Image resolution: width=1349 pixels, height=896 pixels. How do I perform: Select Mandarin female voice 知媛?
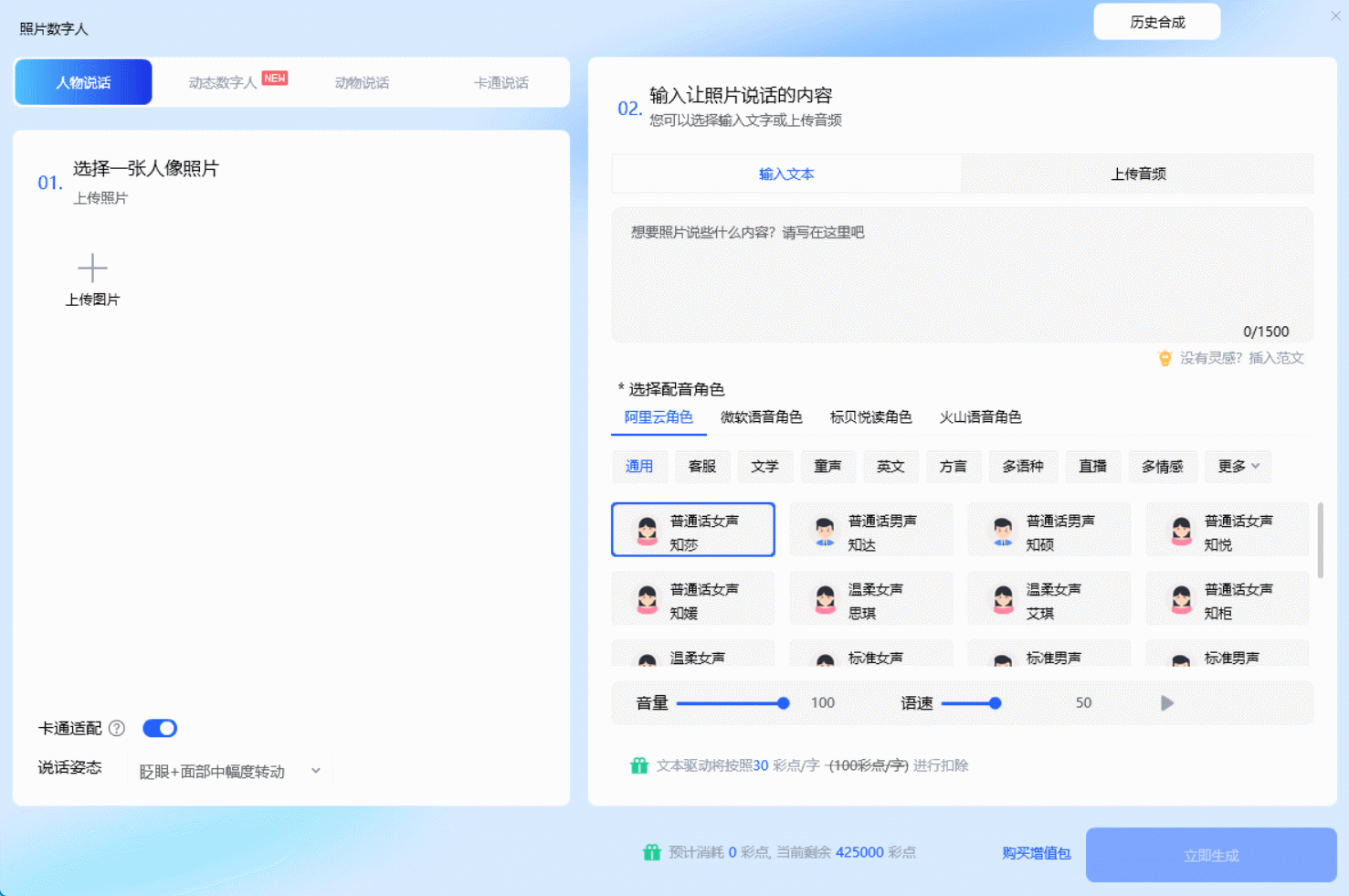coord(692,598)
